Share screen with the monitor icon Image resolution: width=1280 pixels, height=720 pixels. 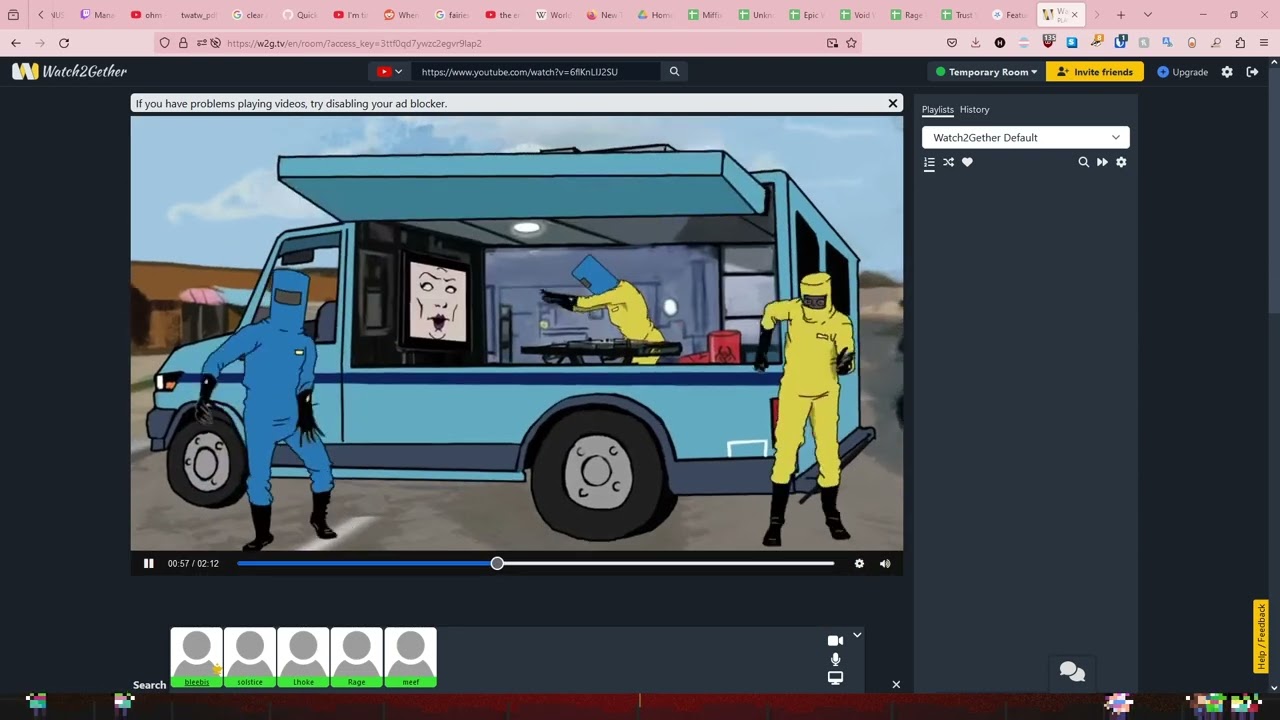pos(835,678)
